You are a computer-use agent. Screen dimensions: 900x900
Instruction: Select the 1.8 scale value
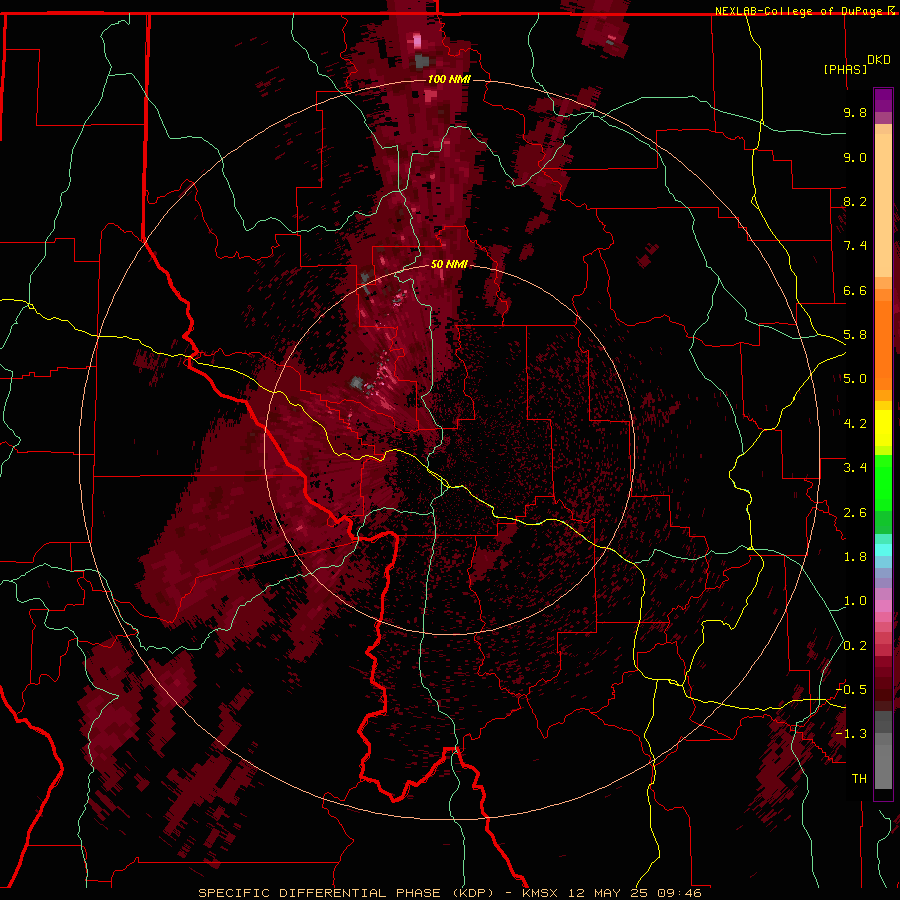point(855,557)
